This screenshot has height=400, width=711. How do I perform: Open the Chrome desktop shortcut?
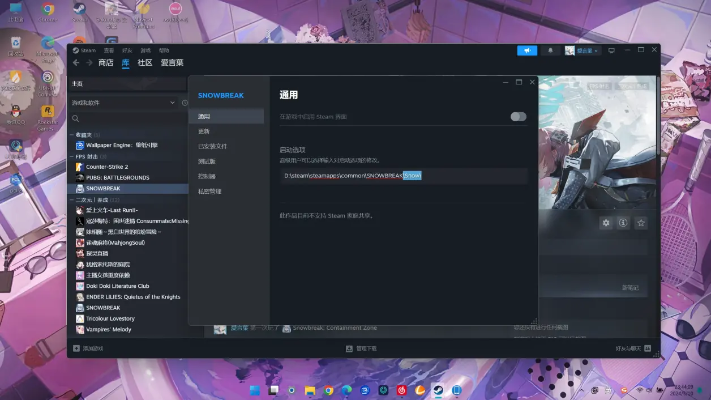click(48, 12)
